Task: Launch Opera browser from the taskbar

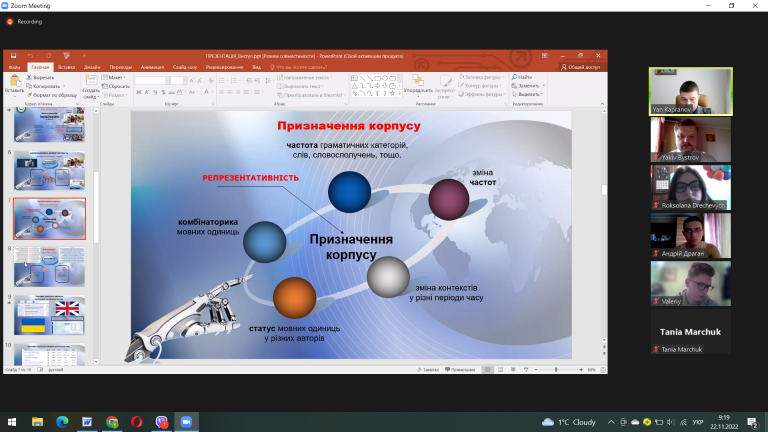Action: pos(137,422)
